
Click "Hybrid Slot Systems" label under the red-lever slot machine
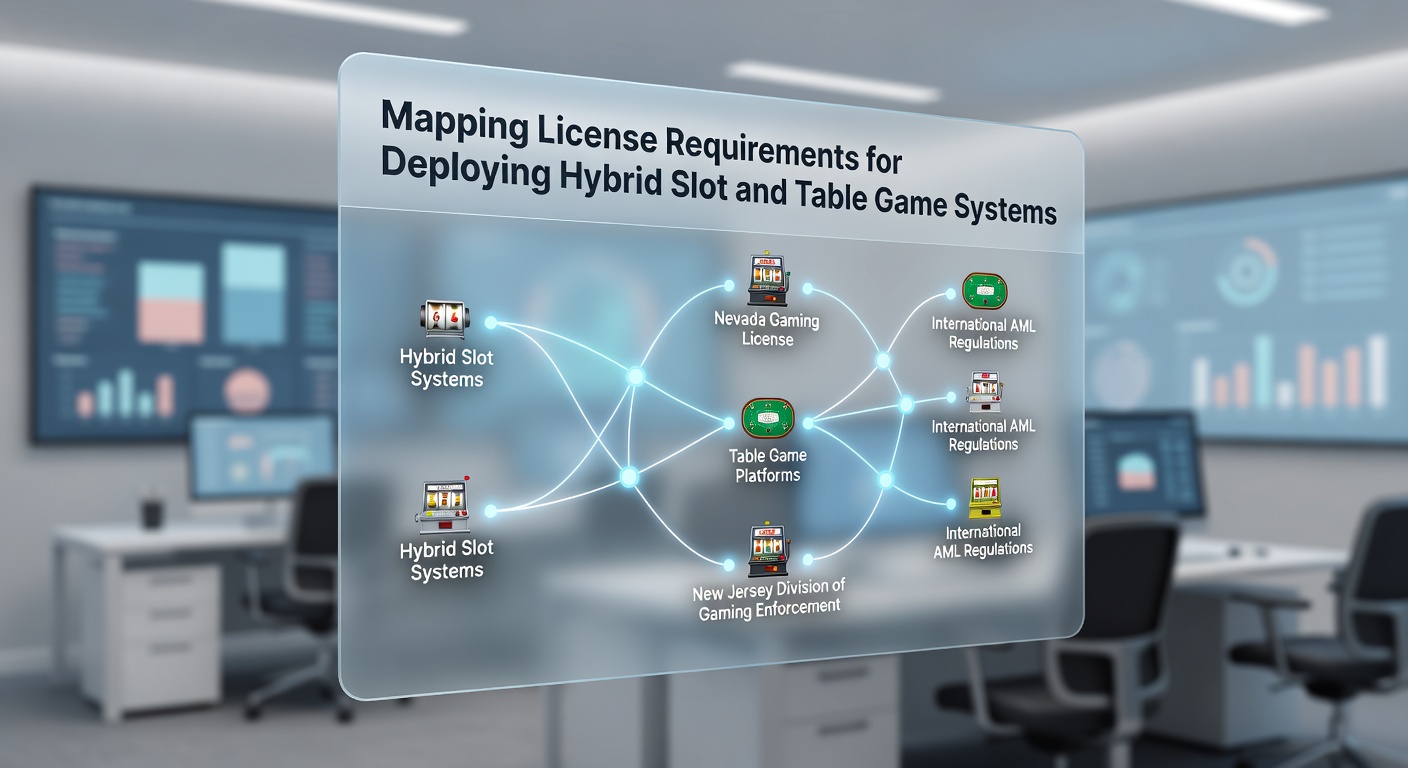447,560
